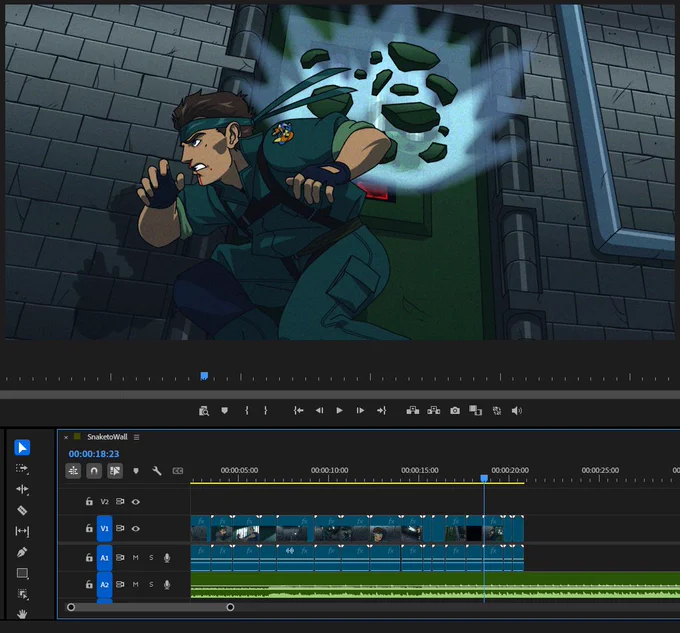Image resolution: width=680 pixels, height=633 pixels.
Task: Select the Hand tool
Action: pos(22,614)
